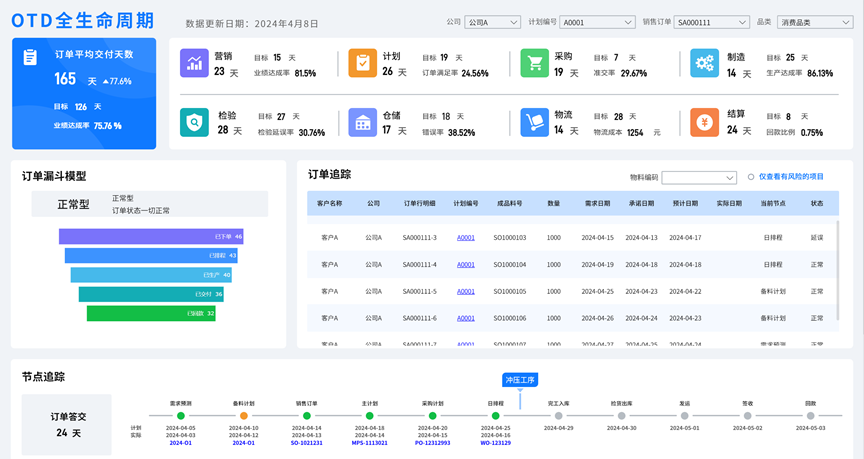Click the 状态 column header
The height and width of the screenshot is (459, 864).
817,203
